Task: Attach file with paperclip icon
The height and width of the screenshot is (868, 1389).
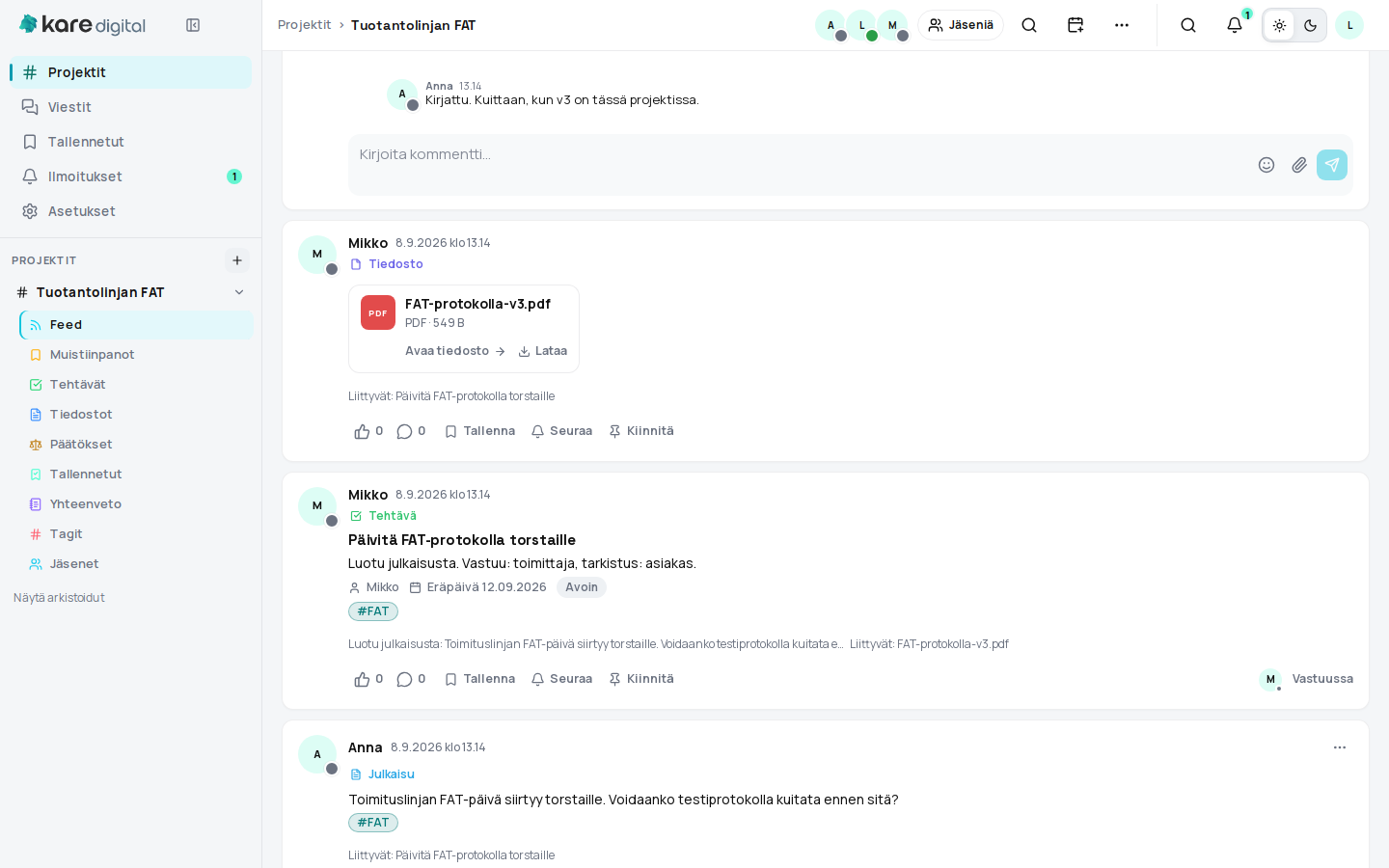Action: point(1299,165)
